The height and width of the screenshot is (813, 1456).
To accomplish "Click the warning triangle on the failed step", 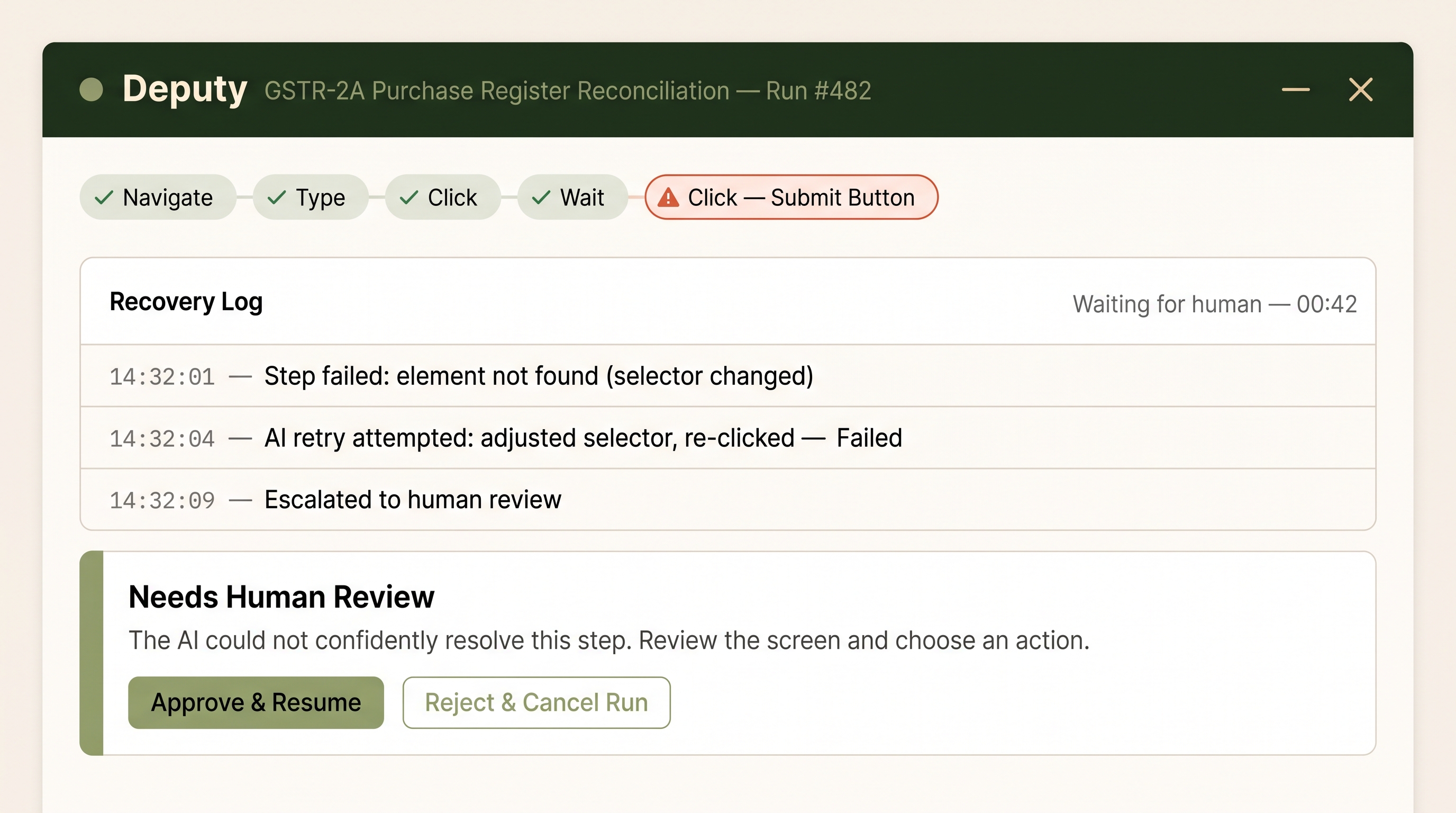I will 668,197.
